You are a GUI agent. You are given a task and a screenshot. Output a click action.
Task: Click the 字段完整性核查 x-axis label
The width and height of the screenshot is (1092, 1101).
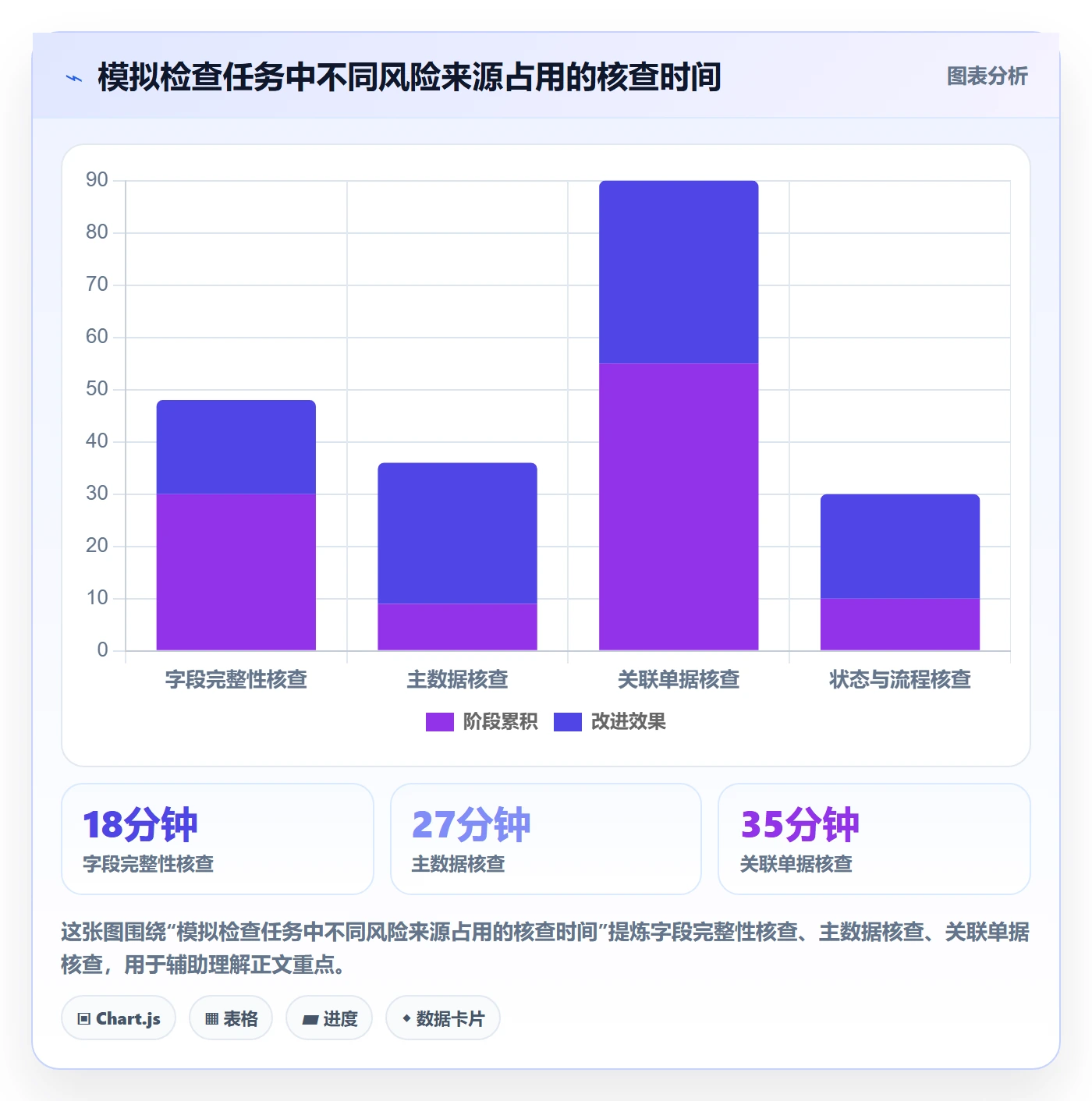[236, 680]
